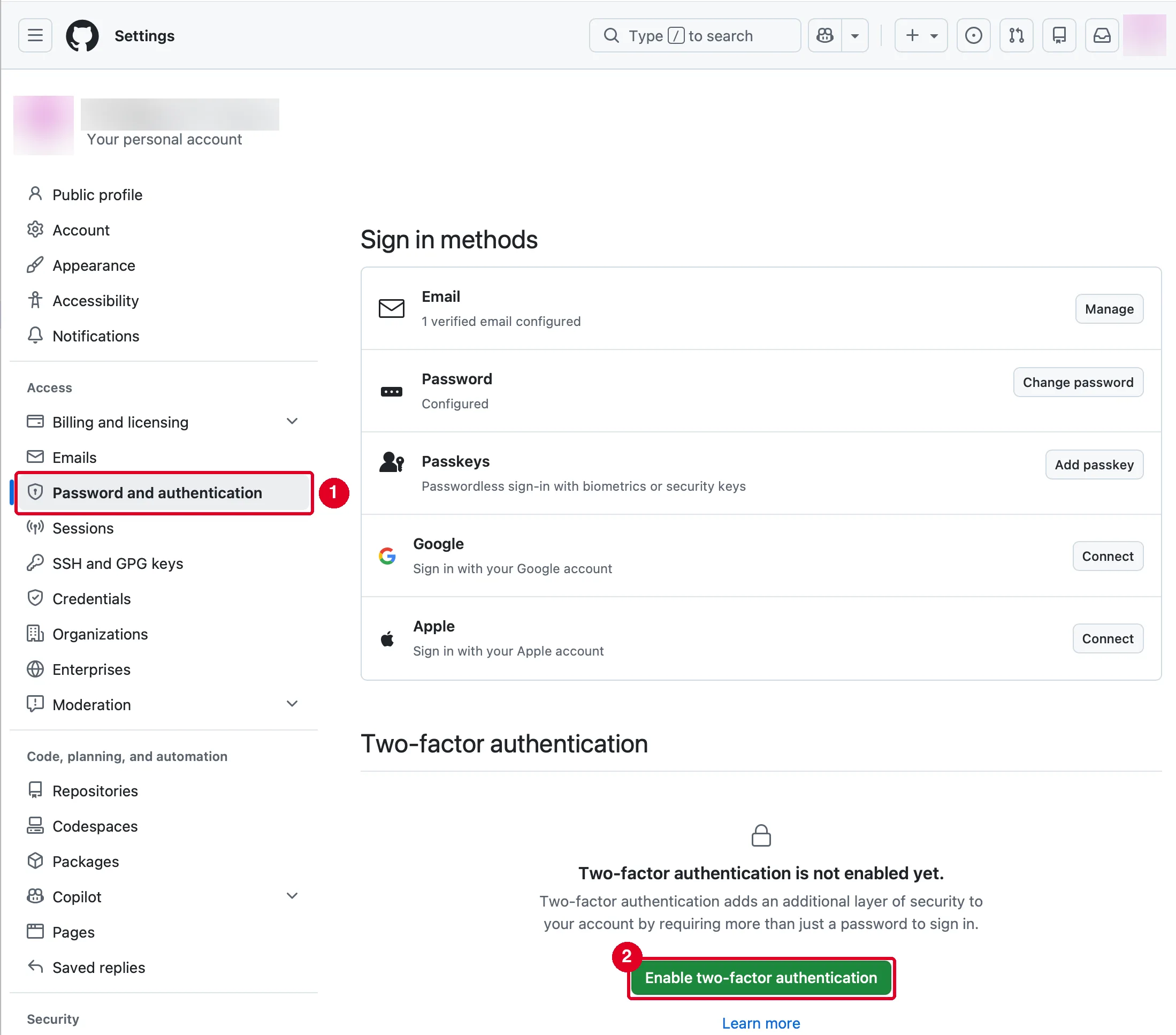Open Credentials settings
Screen dimensions: 1176x1035
pos(163,599)
